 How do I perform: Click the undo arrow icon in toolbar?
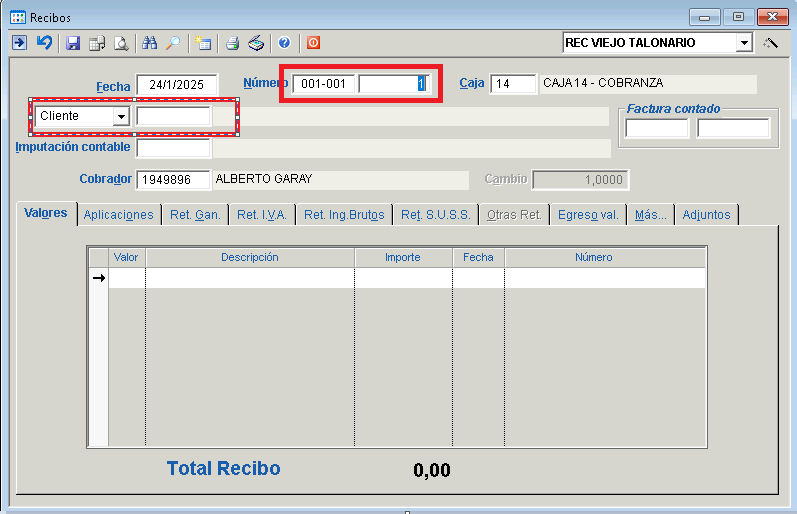[44, 43]
